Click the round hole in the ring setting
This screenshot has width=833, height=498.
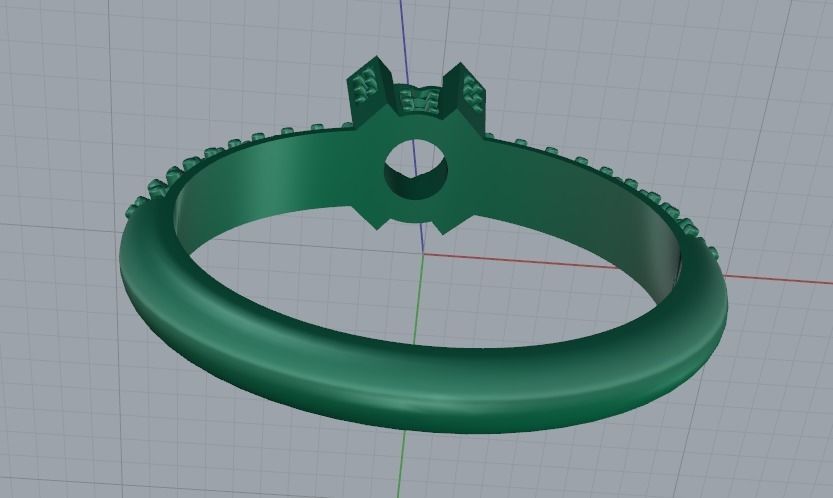(416, 168)
